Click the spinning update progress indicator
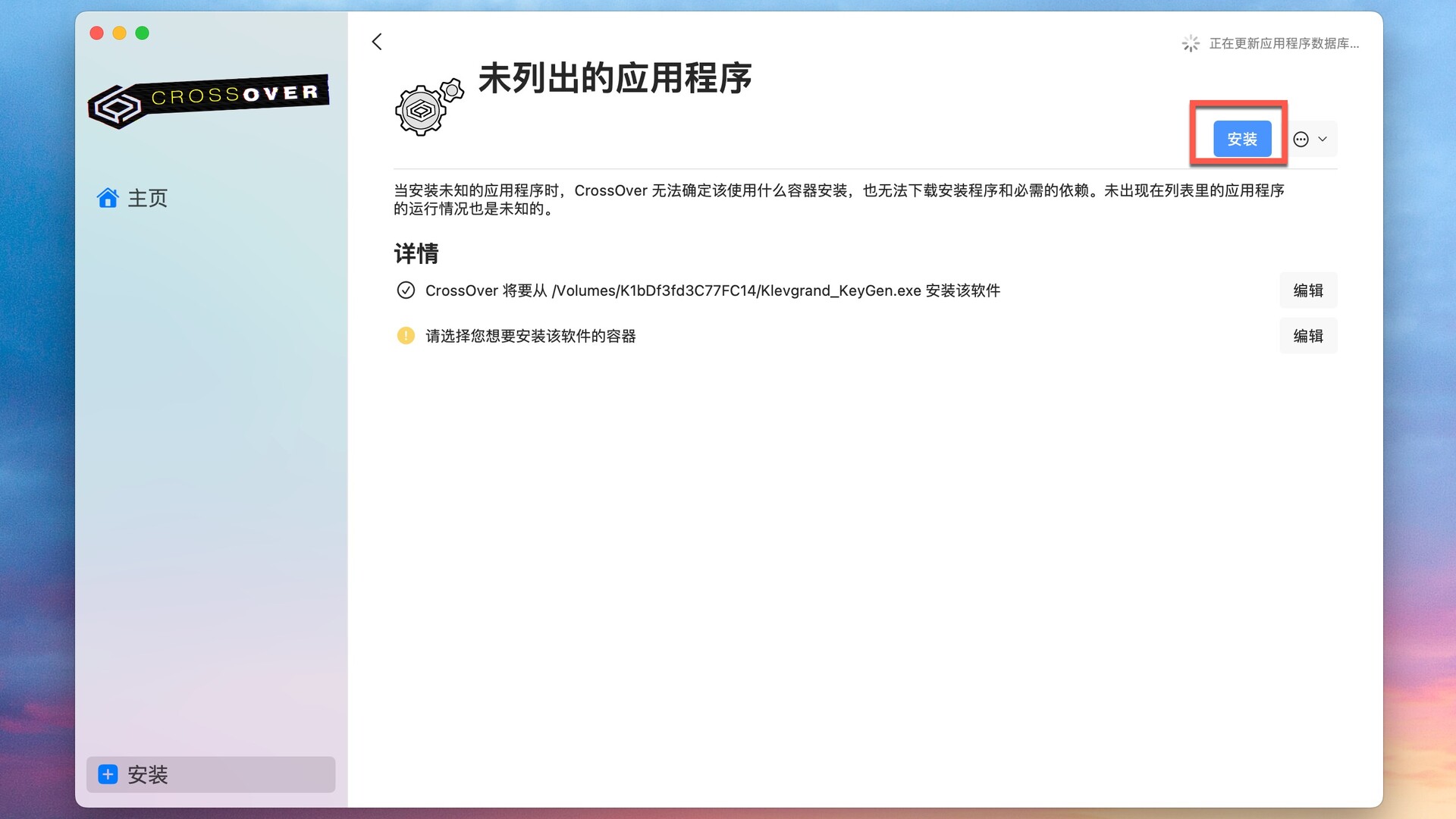Image resolution: width=1456 pixels, height=819 pixels. 1191,43
